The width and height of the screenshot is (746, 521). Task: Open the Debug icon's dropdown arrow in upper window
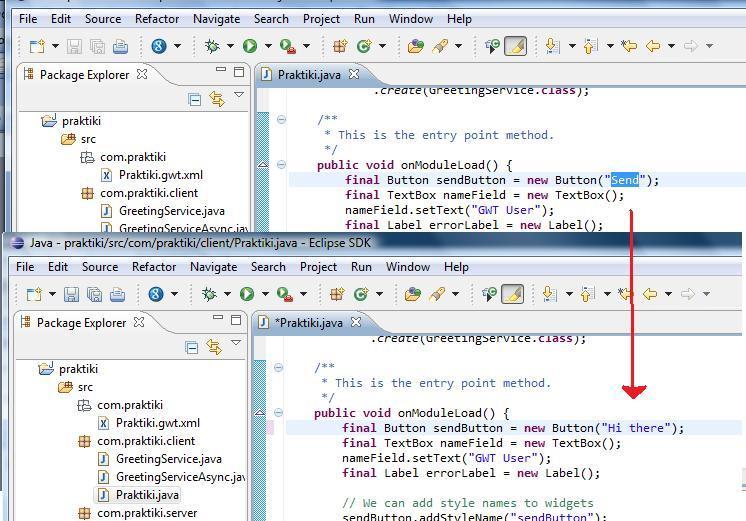[230, 46]
